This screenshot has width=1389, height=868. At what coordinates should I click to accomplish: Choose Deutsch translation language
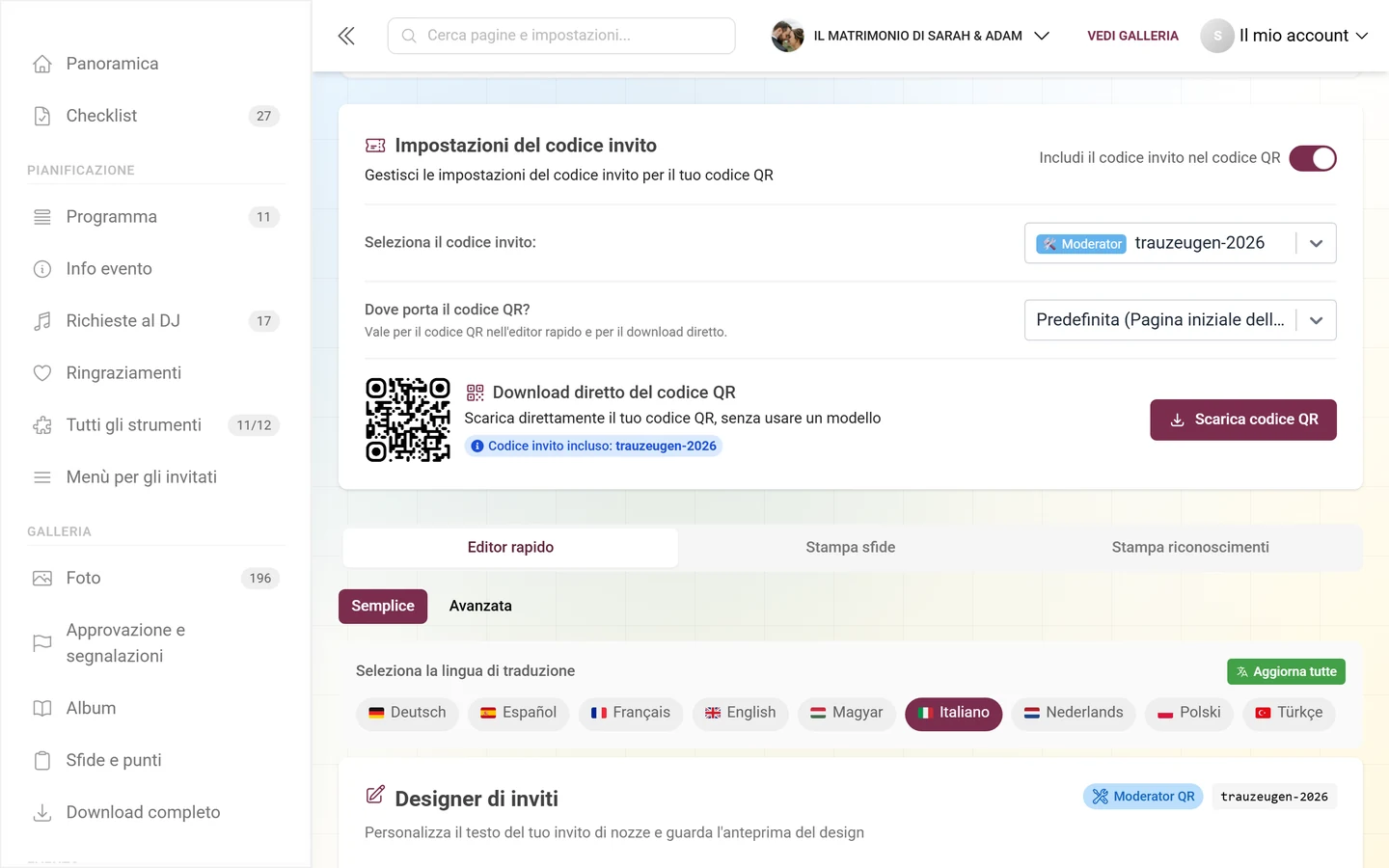pos(407,713)
